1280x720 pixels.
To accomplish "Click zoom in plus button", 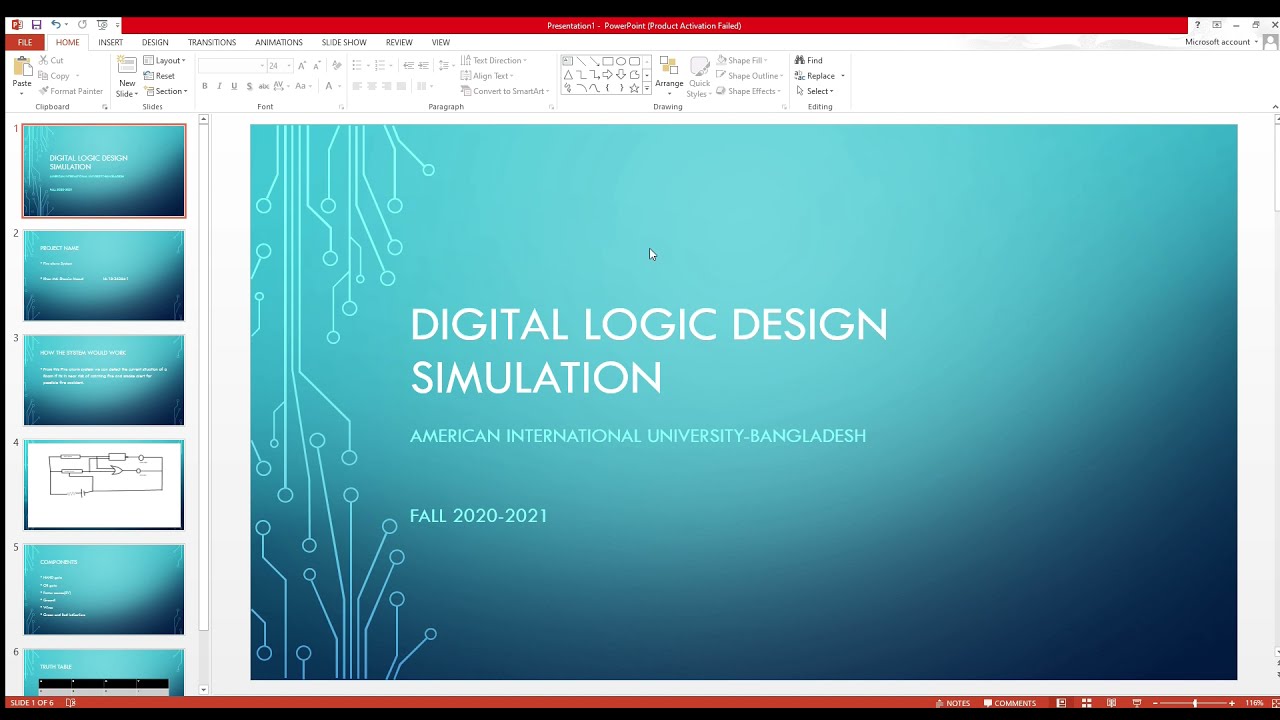I will point(1232,703).
